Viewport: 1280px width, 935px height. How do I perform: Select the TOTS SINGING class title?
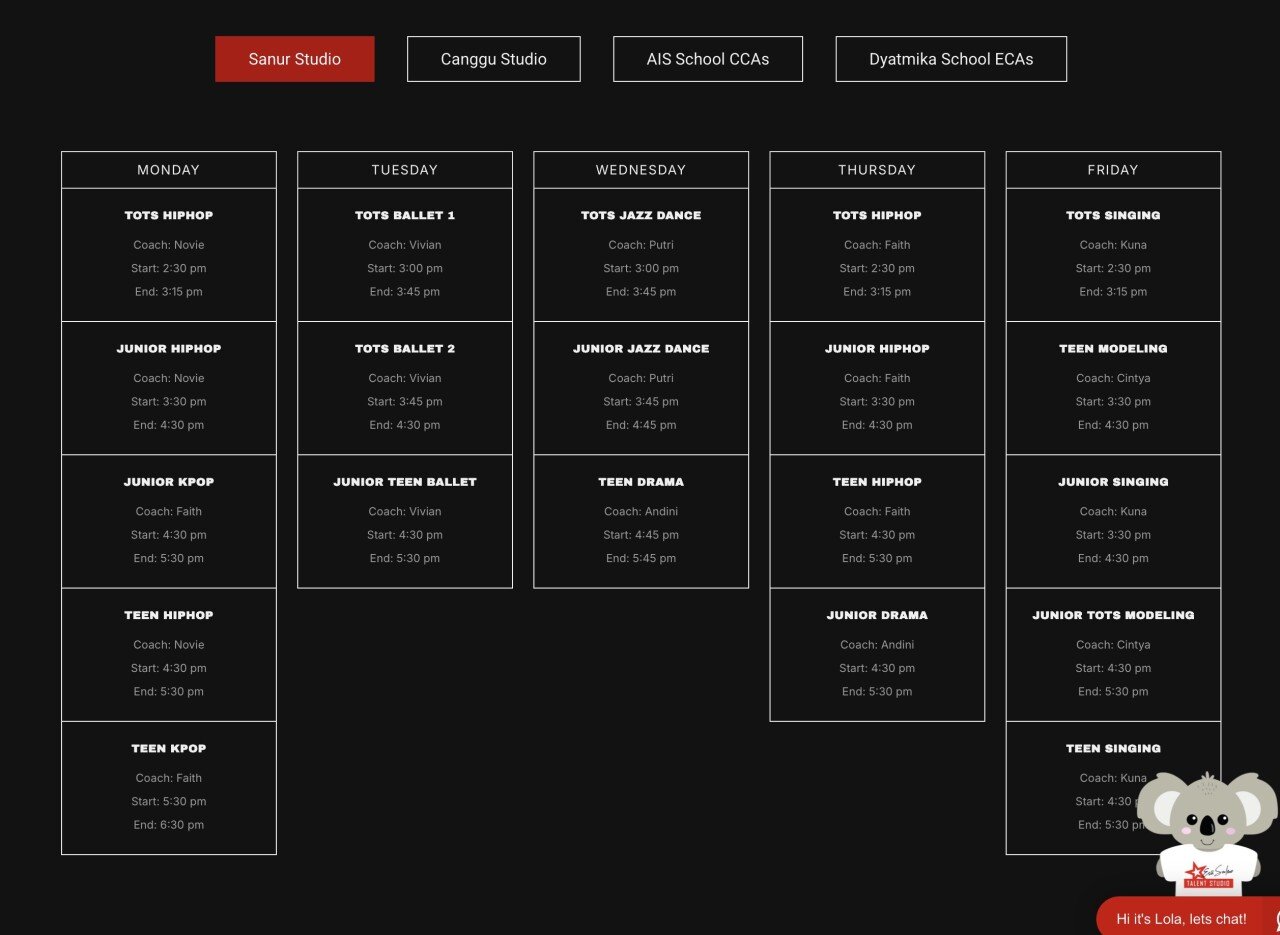point(1113,215)
